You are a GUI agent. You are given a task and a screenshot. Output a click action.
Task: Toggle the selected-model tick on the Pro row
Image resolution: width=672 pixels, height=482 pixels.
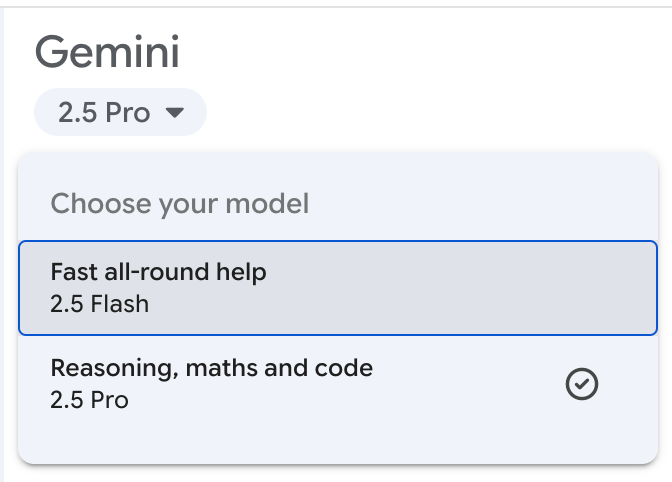coord(582,384)
